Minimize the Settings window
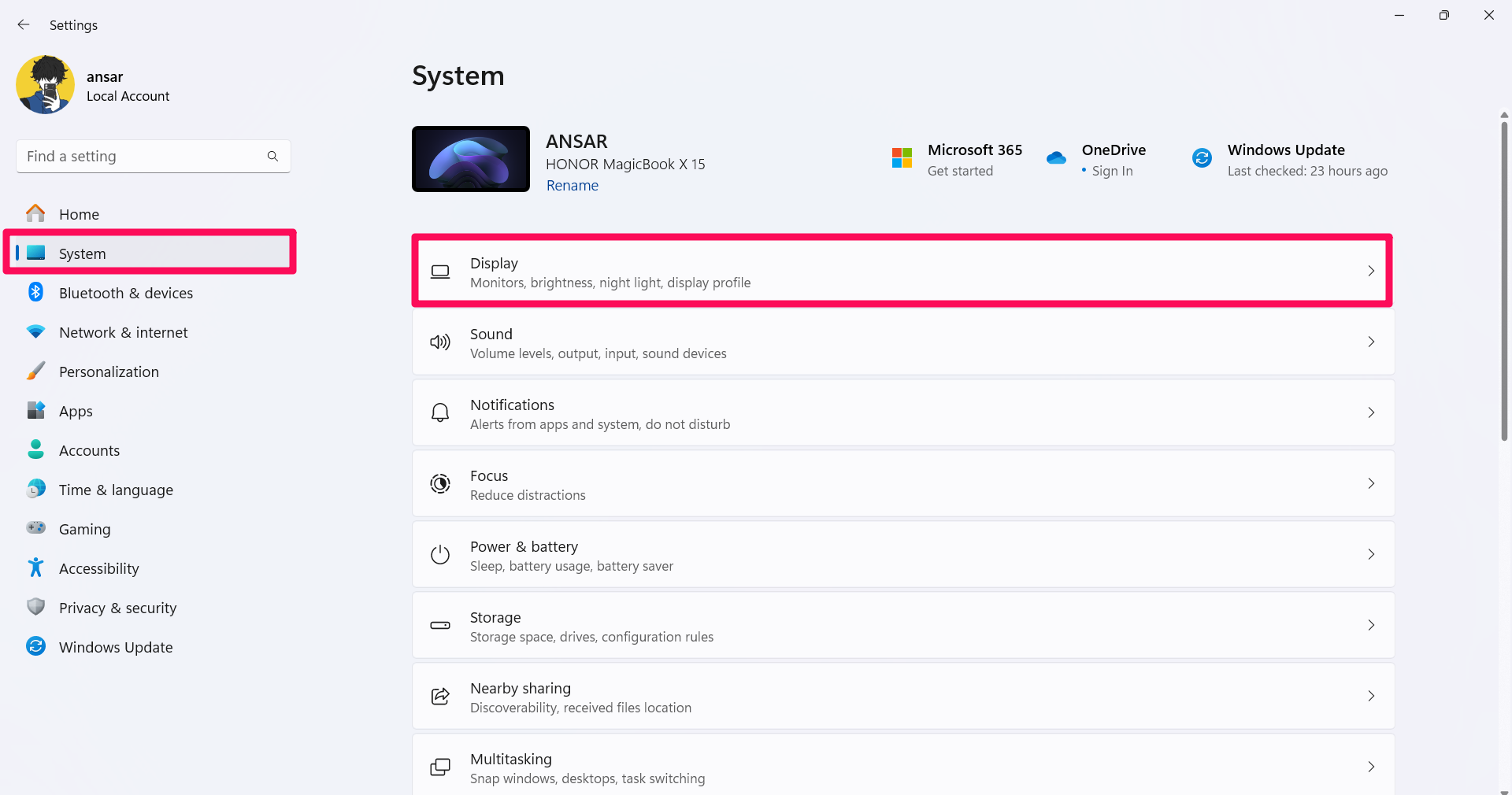1512x795 pixels. click(1399, 15)
